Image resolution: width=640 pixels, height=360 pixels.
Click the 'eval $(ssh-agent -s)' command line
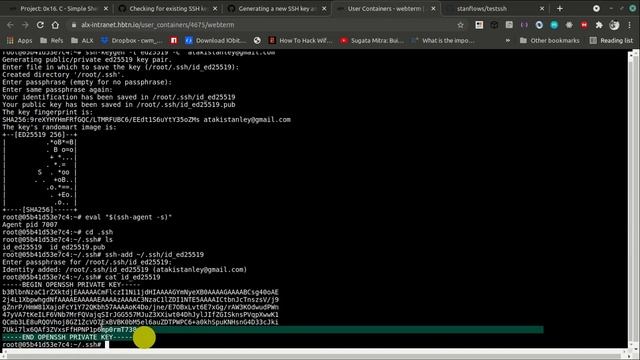pyautogui.click(x=87, y=217)
